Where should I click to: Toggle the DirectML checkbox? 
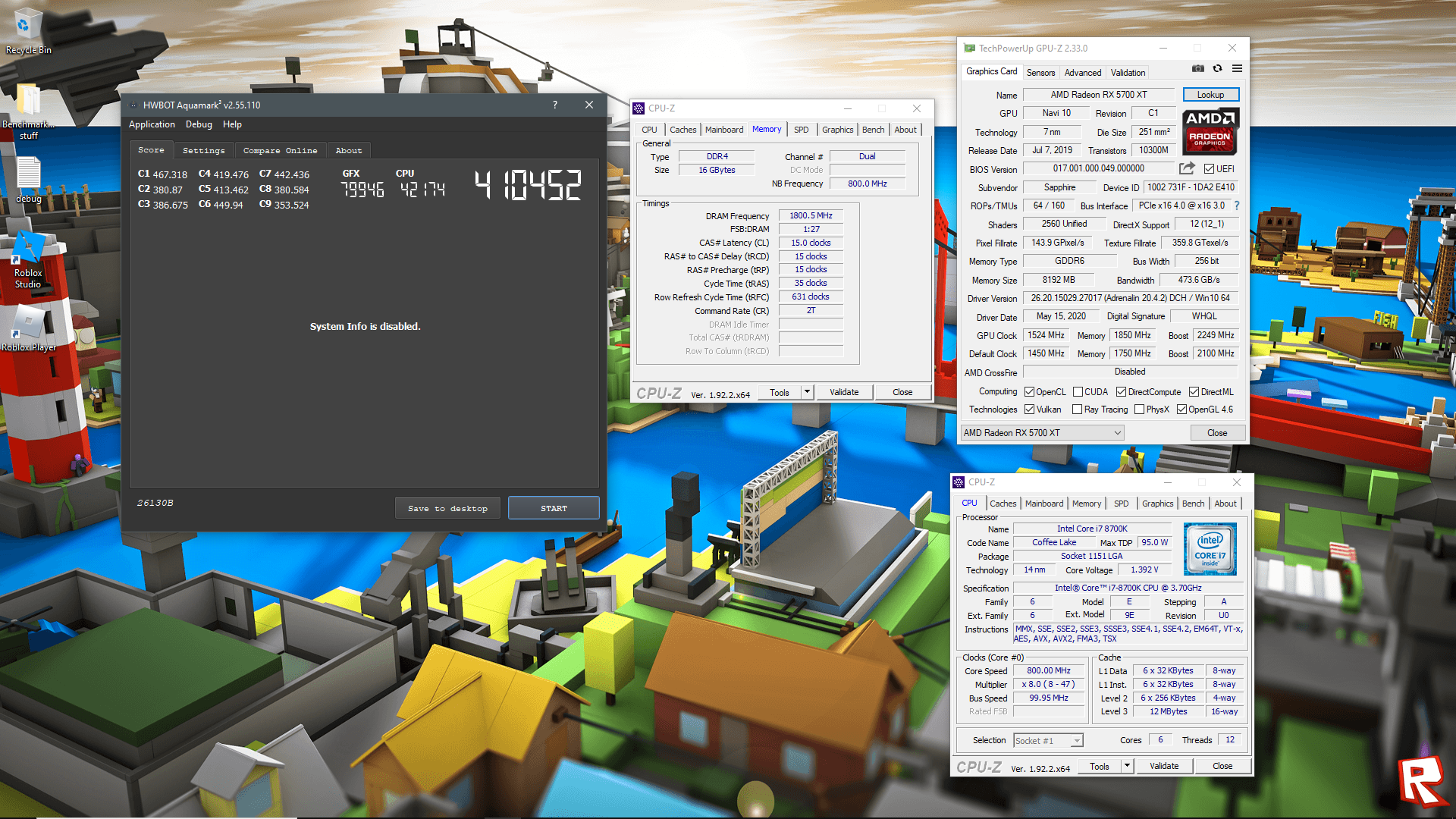(1194, 392)
